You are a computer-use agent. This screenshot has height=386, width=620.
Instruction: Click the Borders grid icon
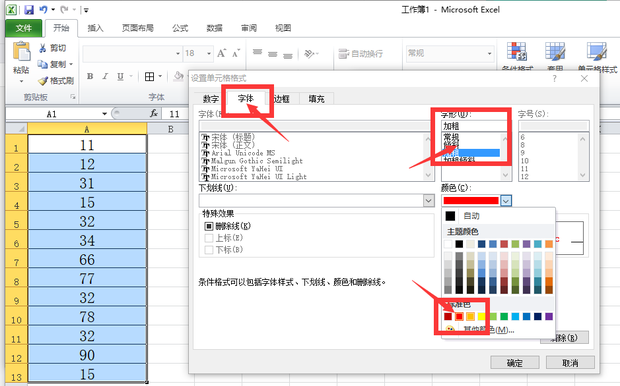coord(149,76)
